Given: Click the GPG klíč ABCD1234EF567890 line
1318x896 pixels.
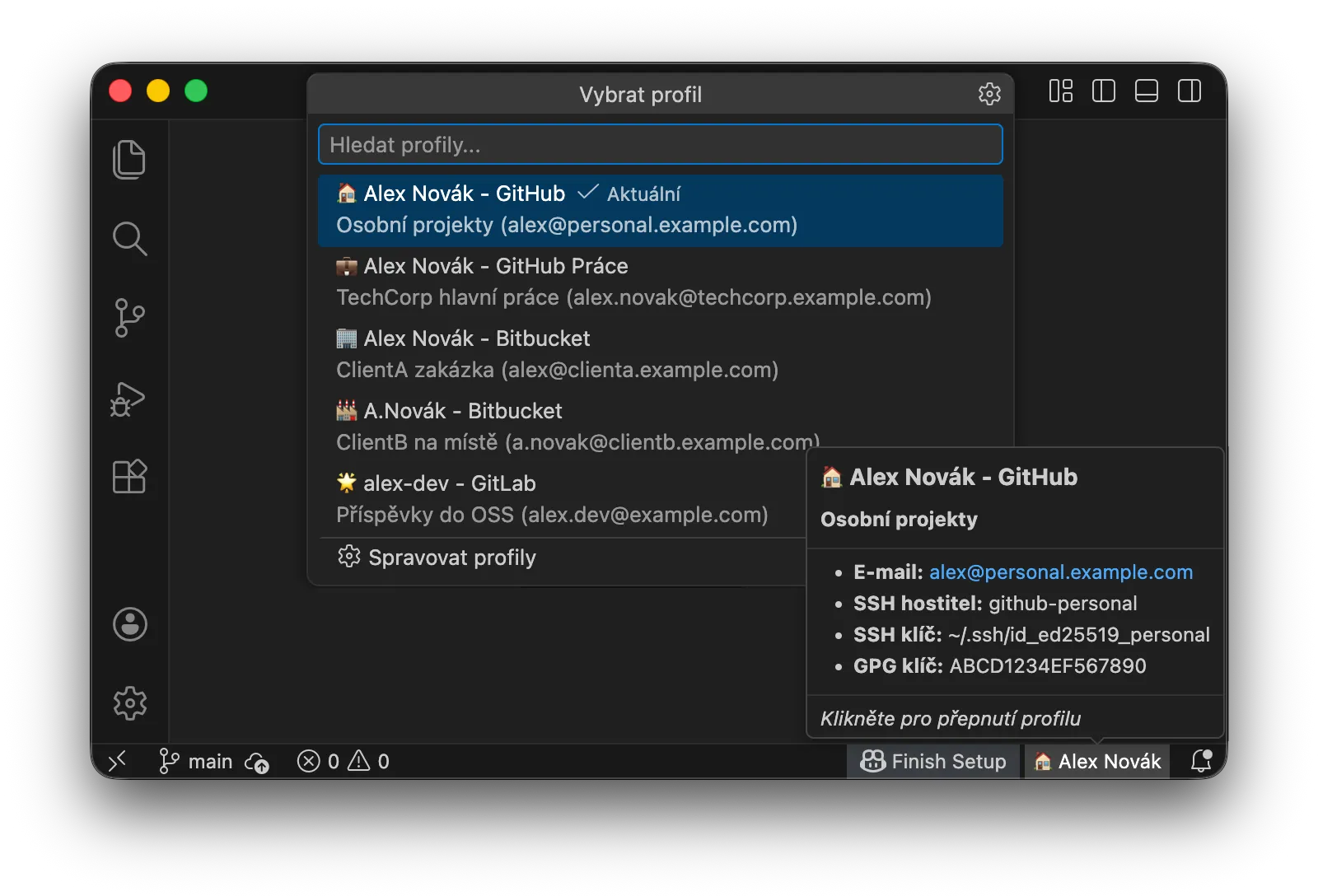Looking at the screenshot, I should coord(1000,666).
